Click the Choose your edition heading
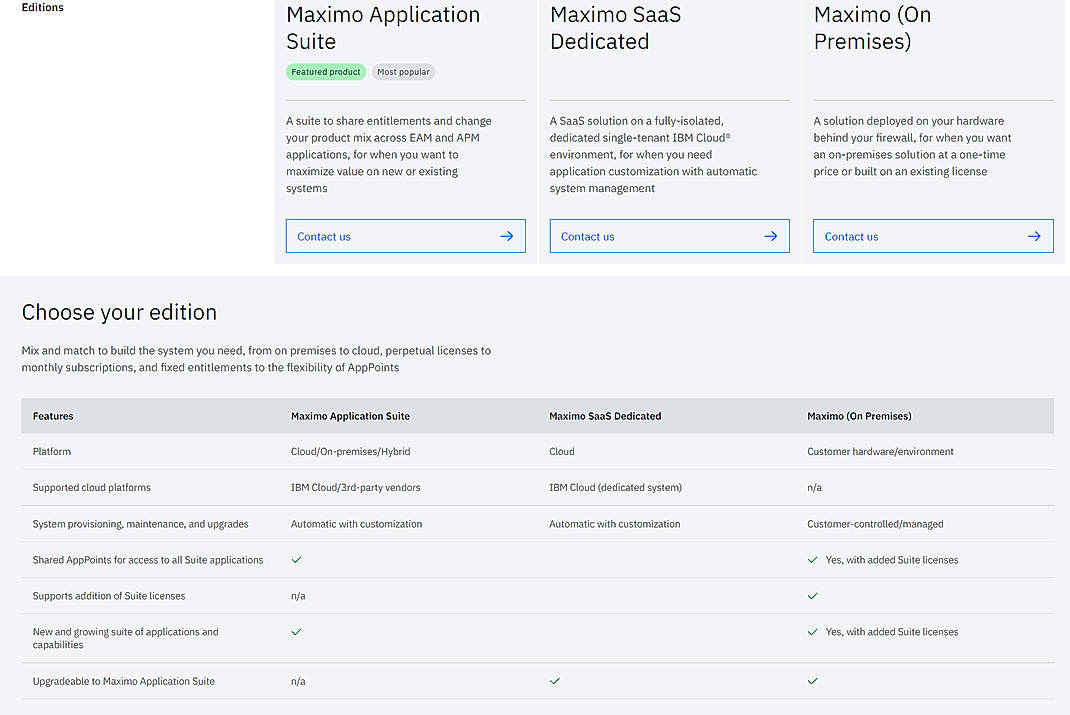 [x=119, y=312]
